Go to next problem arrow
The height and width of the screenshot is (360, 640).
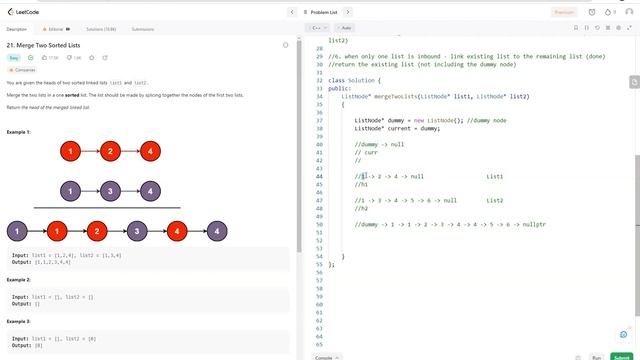click(348, 12)
